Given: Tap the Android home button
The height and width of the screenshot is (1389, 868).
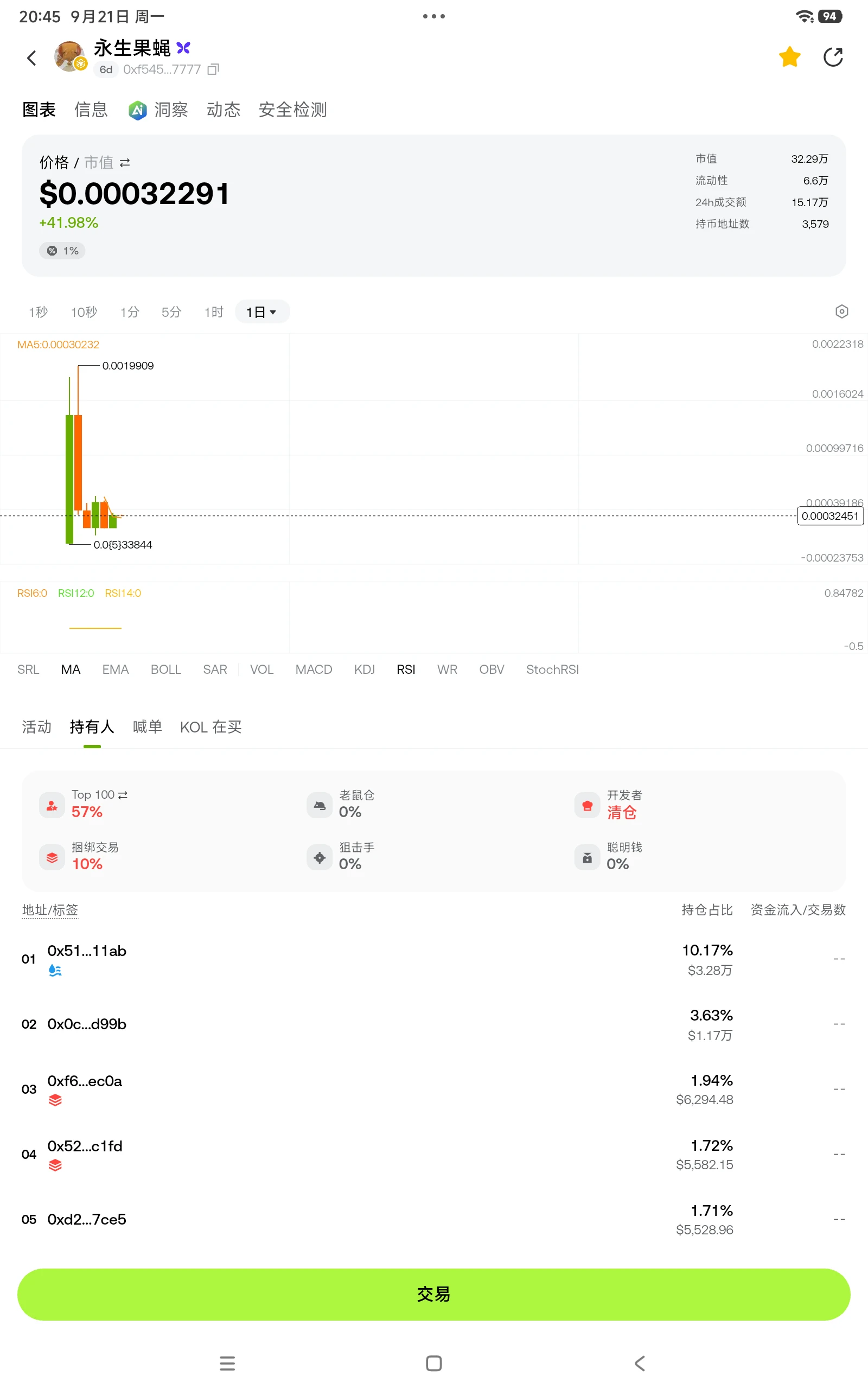Looking at the screenshot, I should [x=434, y=1363].
